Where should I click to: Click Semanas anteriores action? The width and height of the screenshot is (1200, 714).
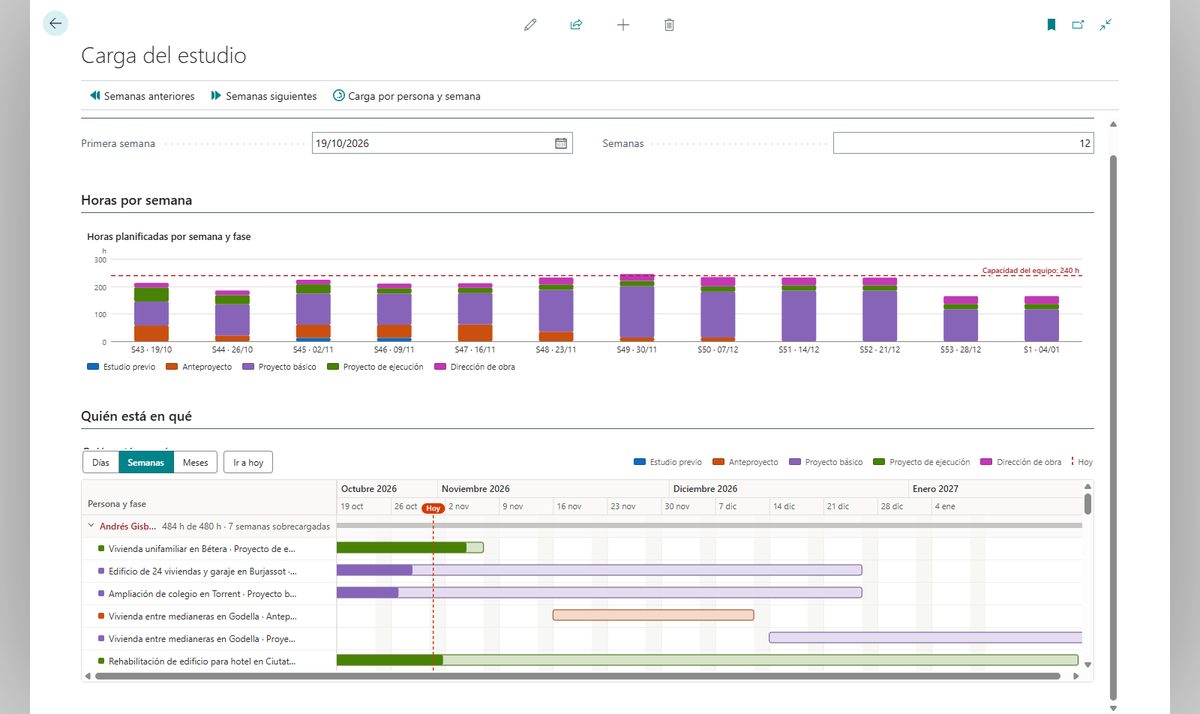[x=142, y=96]
